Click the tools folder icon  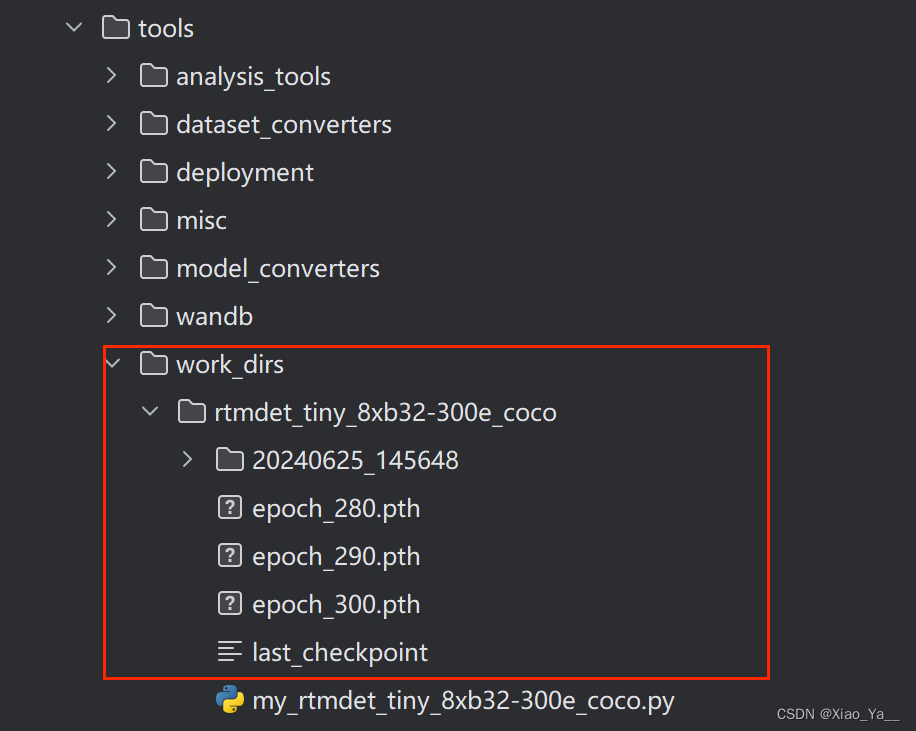[x=114, y=28]
